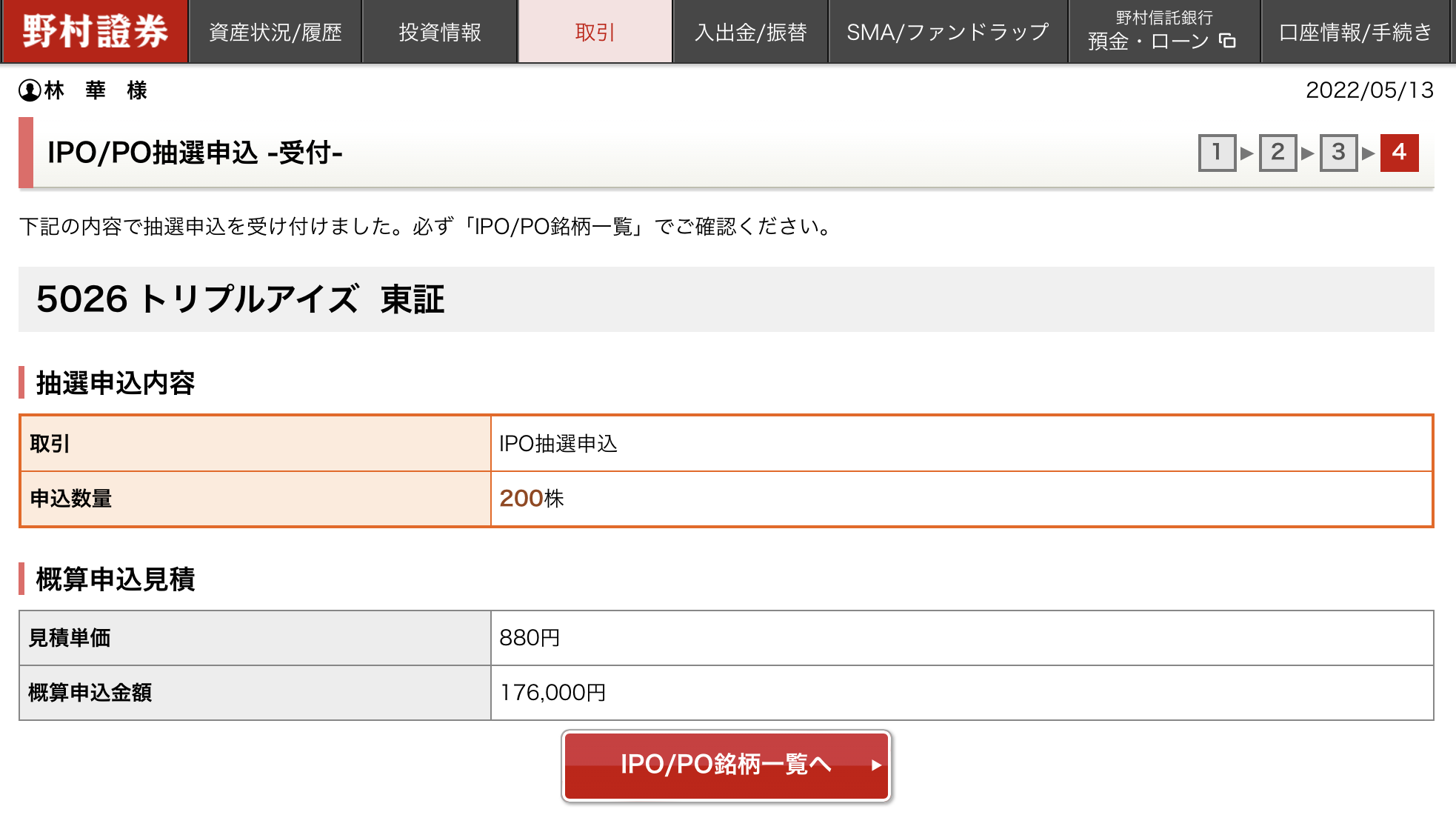
Task: Click the arrow icon on IPO/PO銘柄一覧へ button
Action: (876, 765)
